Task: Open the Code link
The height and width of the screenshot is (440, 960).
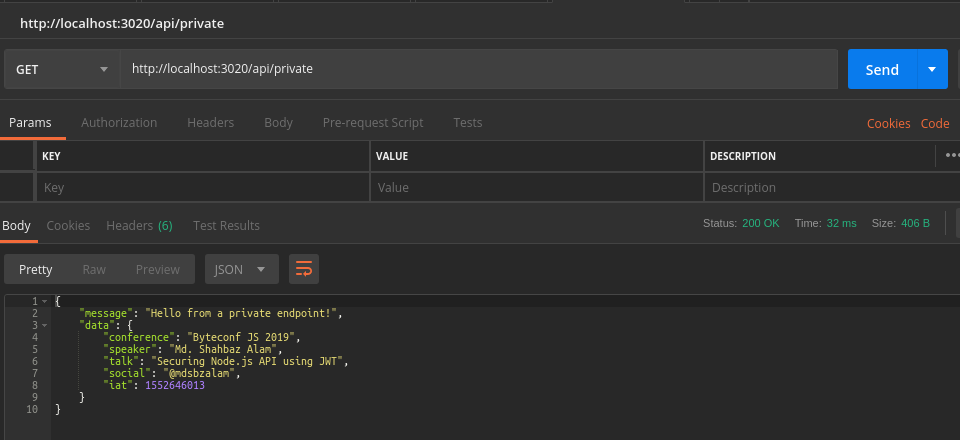Action: (935, 123)
